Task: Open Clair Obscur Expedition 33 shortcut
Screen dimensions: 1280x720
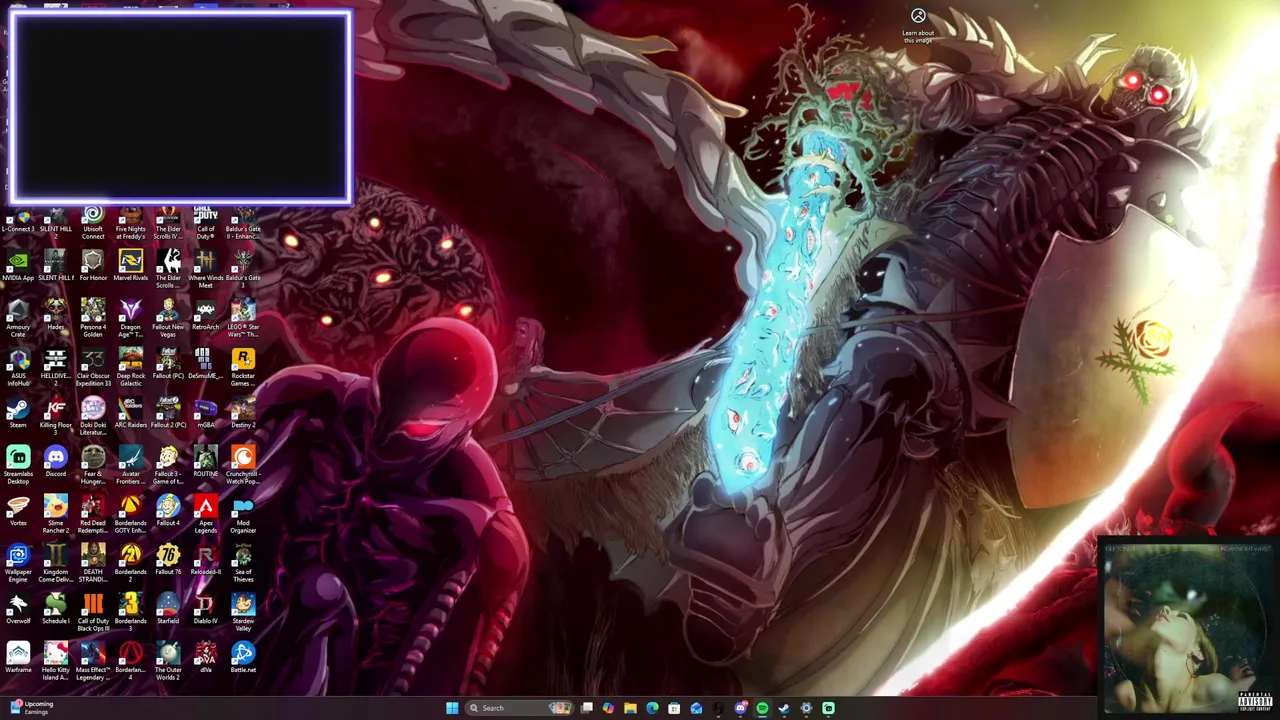Action: click(93, 367)
